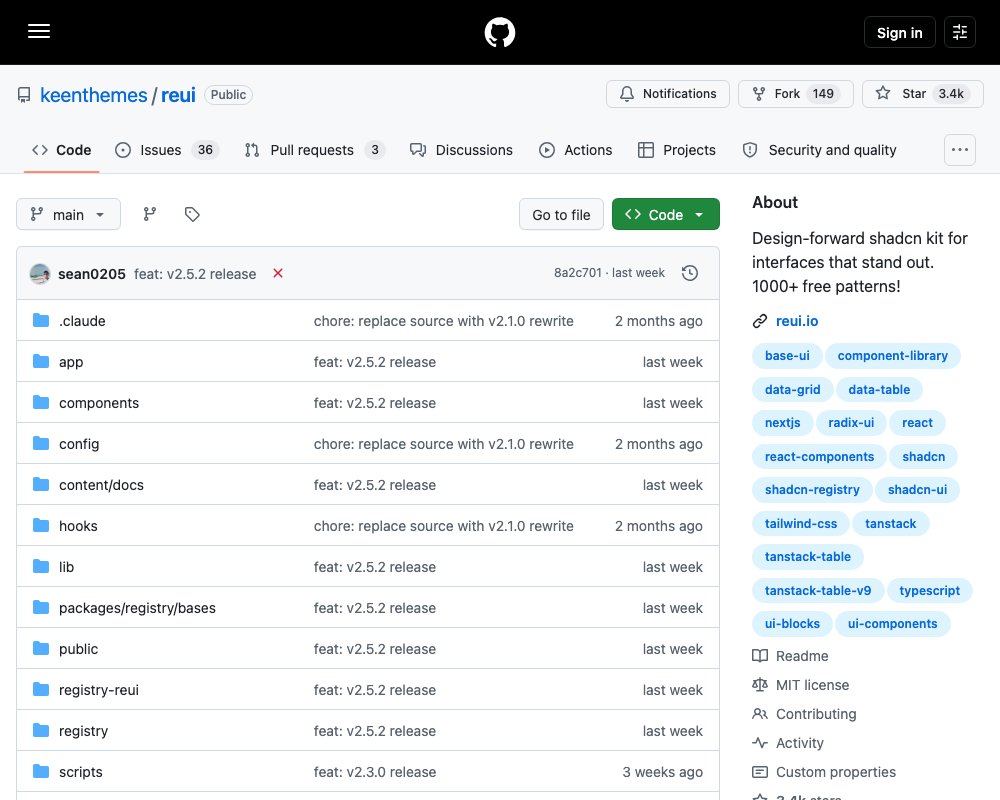The height and width of the screenshot is (800, 1000).
Task: Click the Notifications button
Action: [x=668, y=94]
